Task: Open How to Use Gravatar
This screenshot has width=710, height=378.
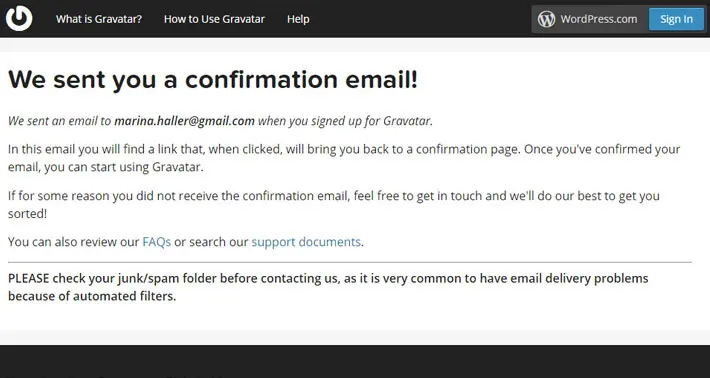Action: tap(214, 19)
